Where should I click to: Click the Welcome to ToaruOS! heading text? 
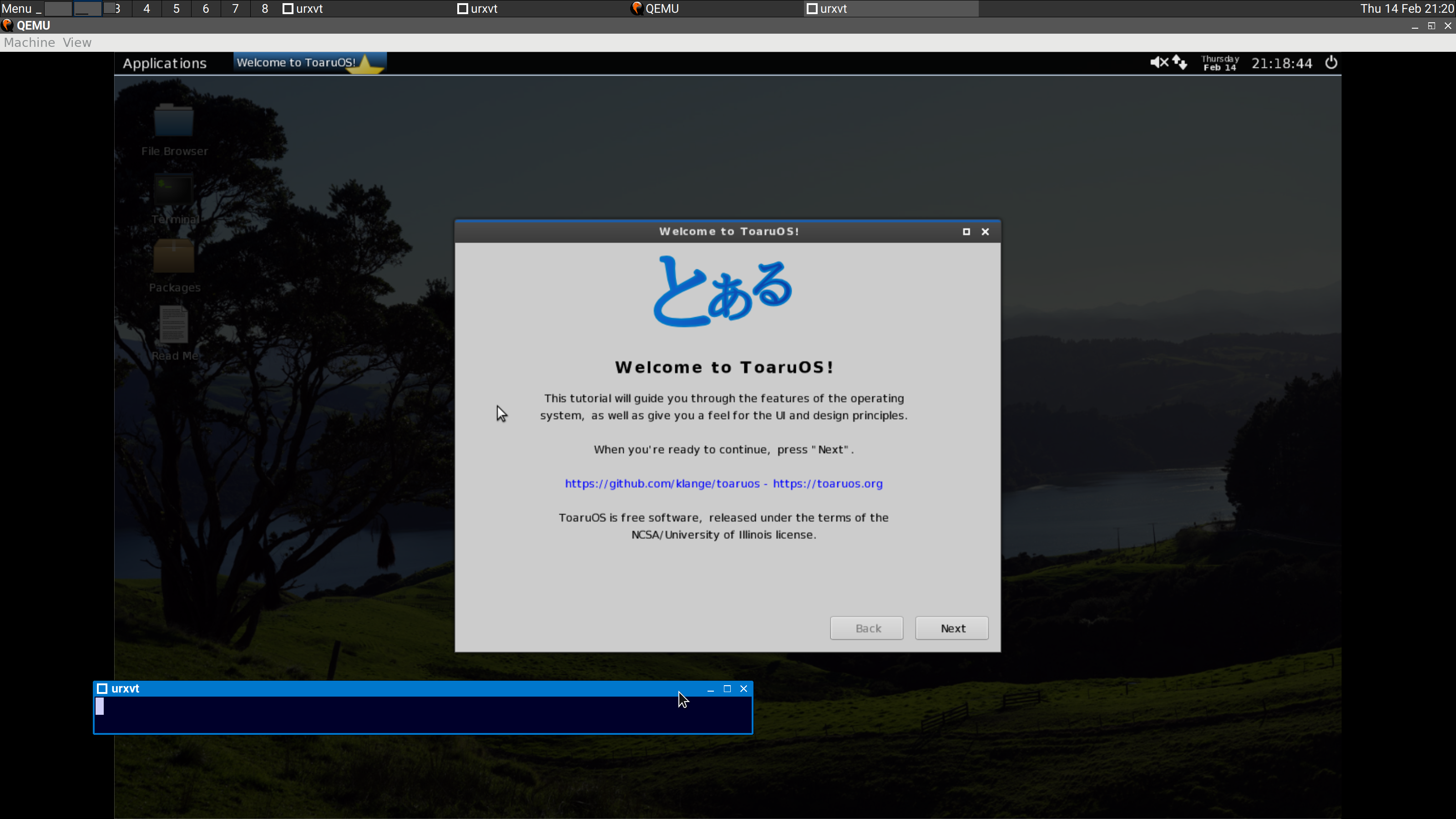pos(724,367)
